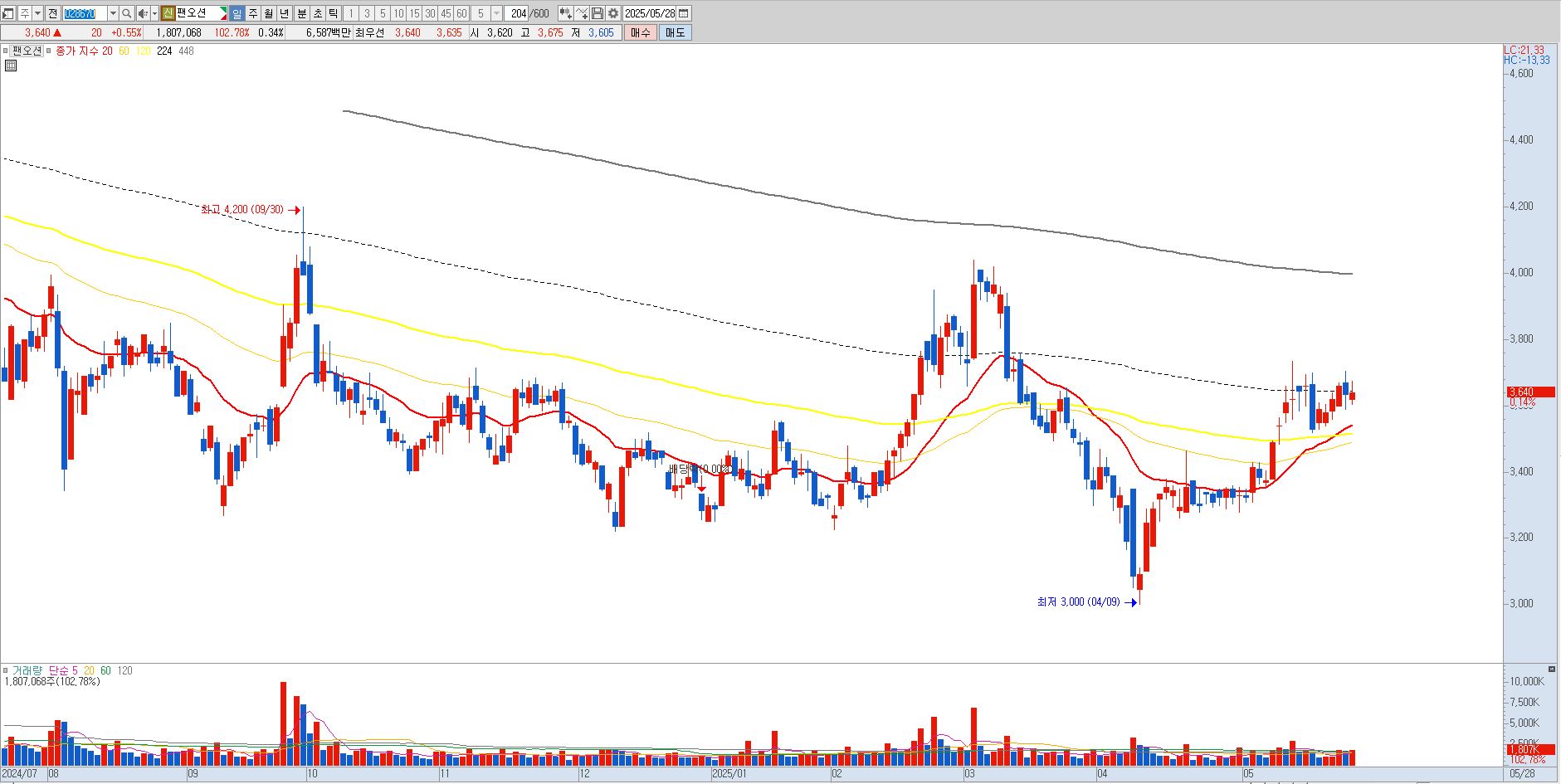Click the speaker sound icon in toolbar
The image size is (1561, 784).
[143, 13]
